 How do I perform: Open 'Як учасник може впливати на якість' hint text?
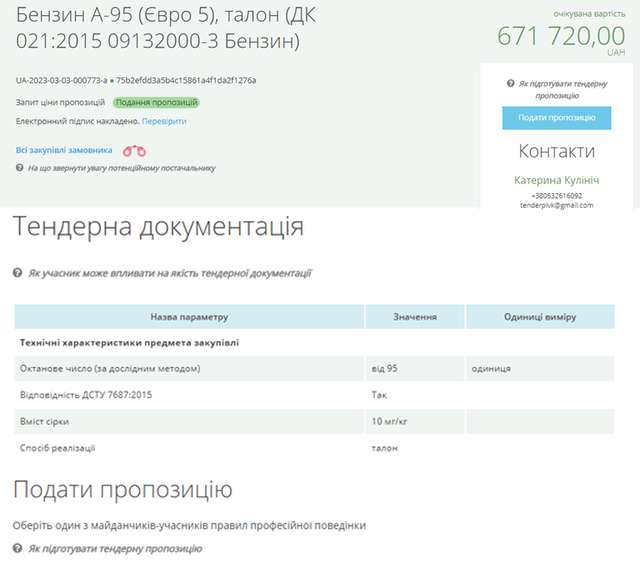[x=169, y=272]
